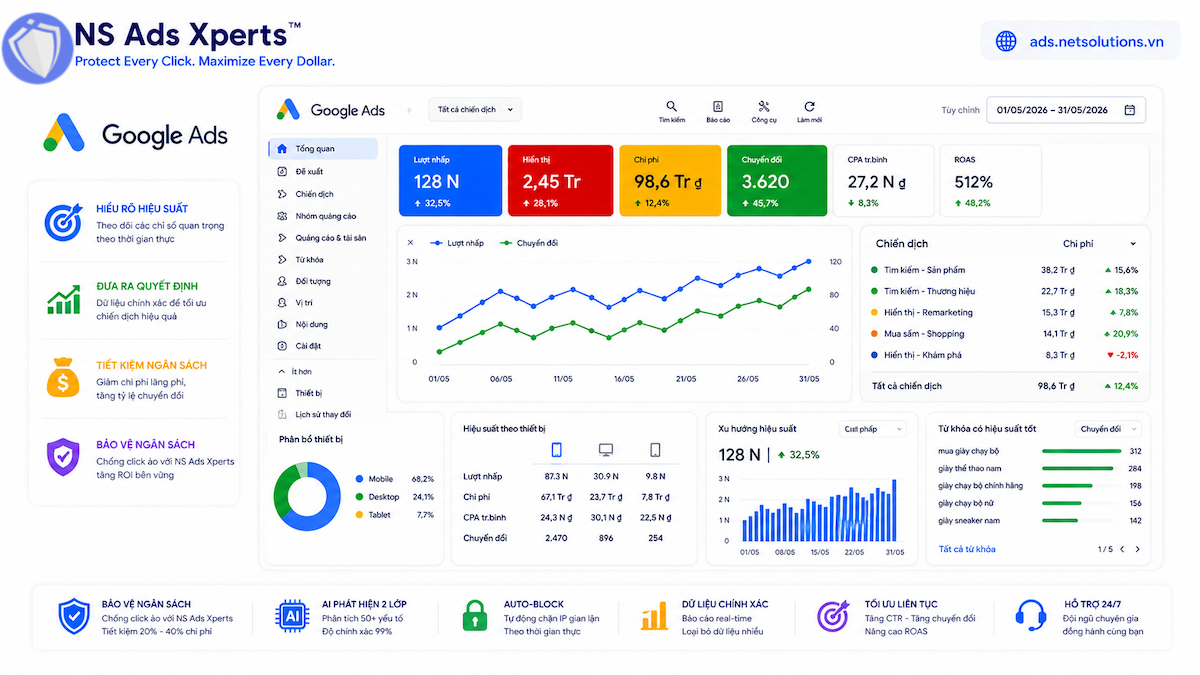Click the money bag icon beside Tiết kiệm ngân sách
The image size is (1200, 675).
[x=62, y=378]
